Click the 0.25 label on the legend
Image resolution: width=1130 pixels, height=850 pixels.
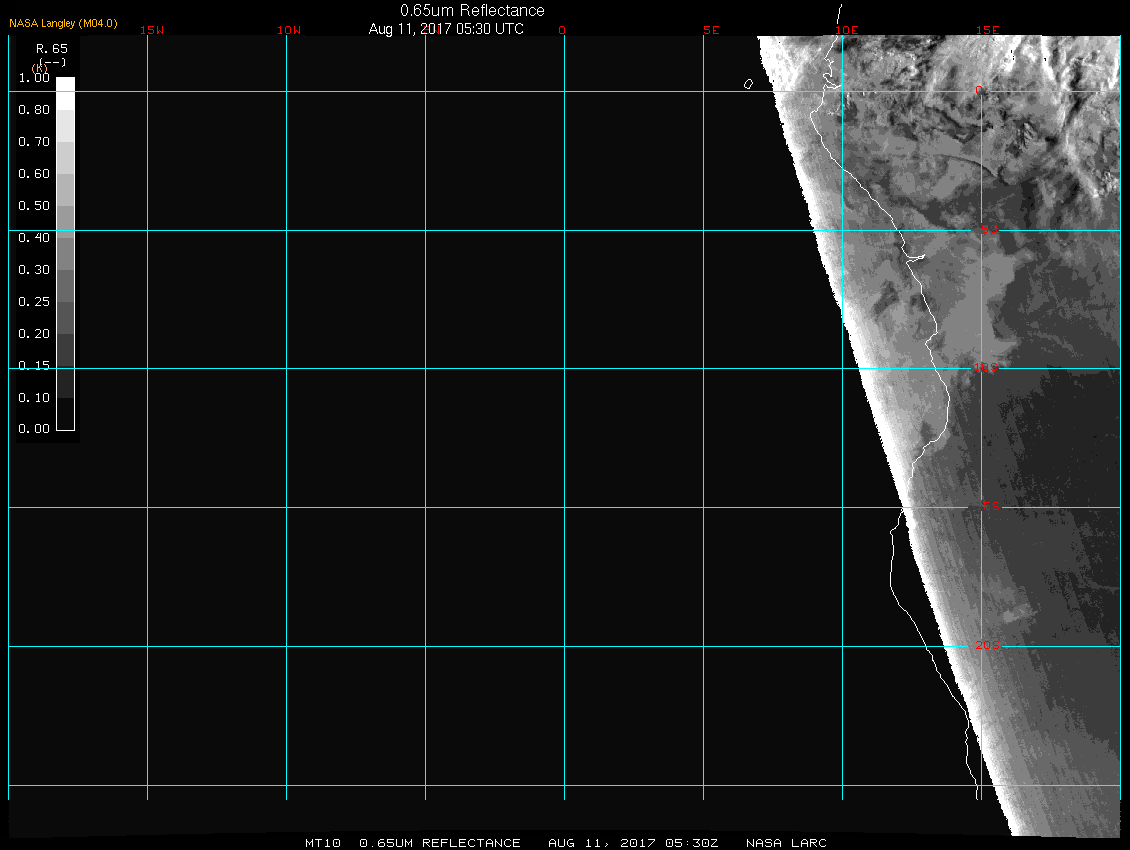point(34,302)
